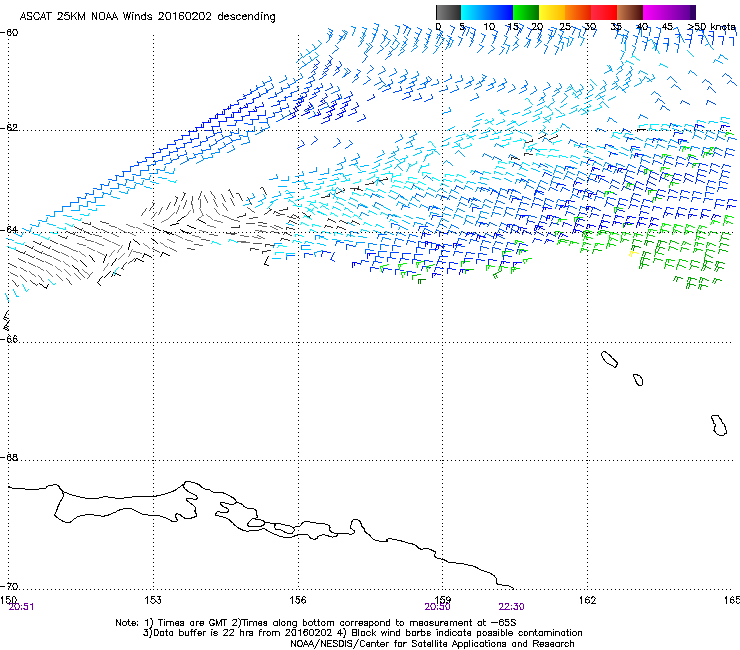Click the largest island outline near 165 longitude
This screenshot has width=740, height=650.
(719, 425)
